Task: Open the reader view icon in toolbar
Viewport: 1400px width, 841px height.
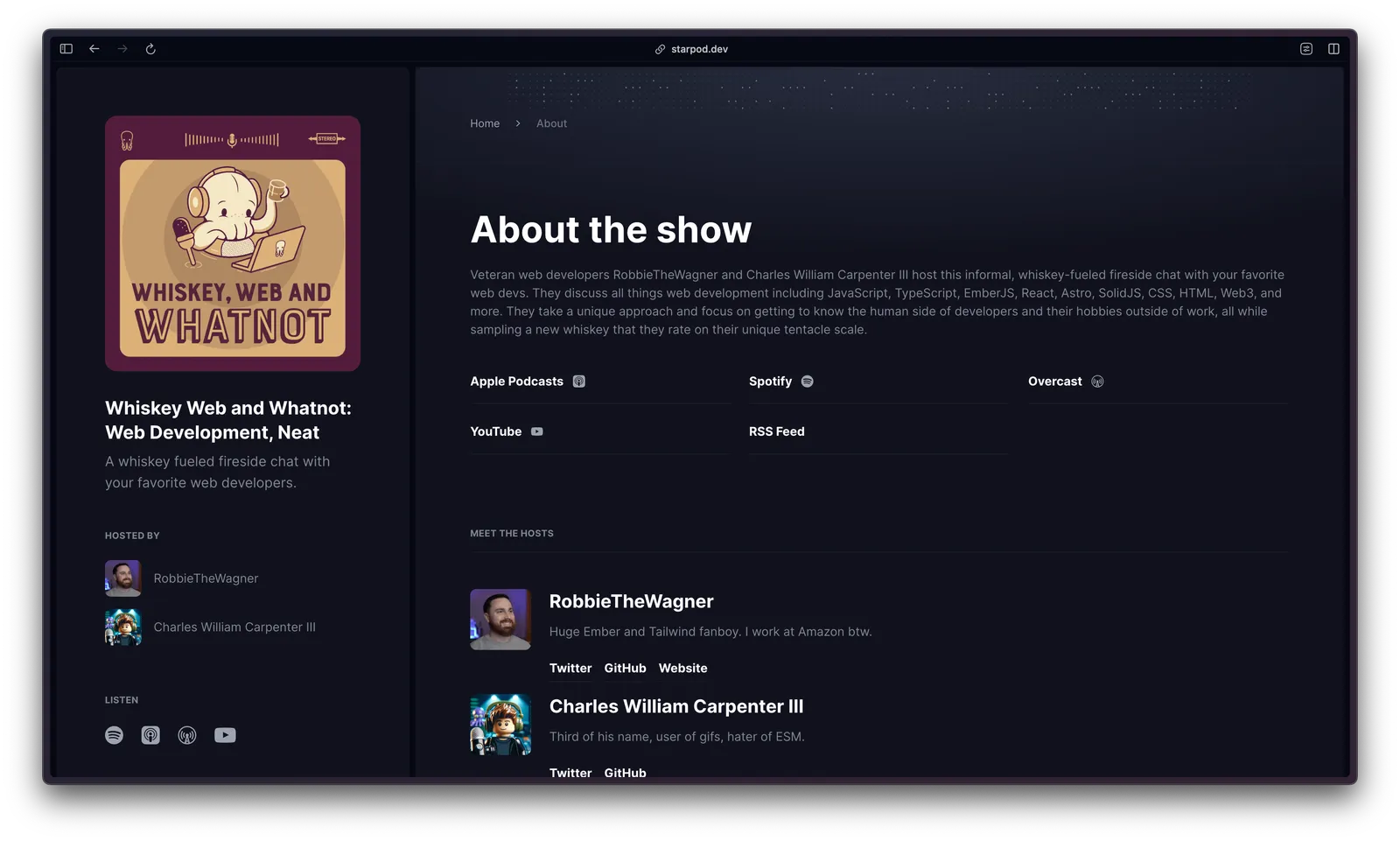Action: tap(1305, 49)
